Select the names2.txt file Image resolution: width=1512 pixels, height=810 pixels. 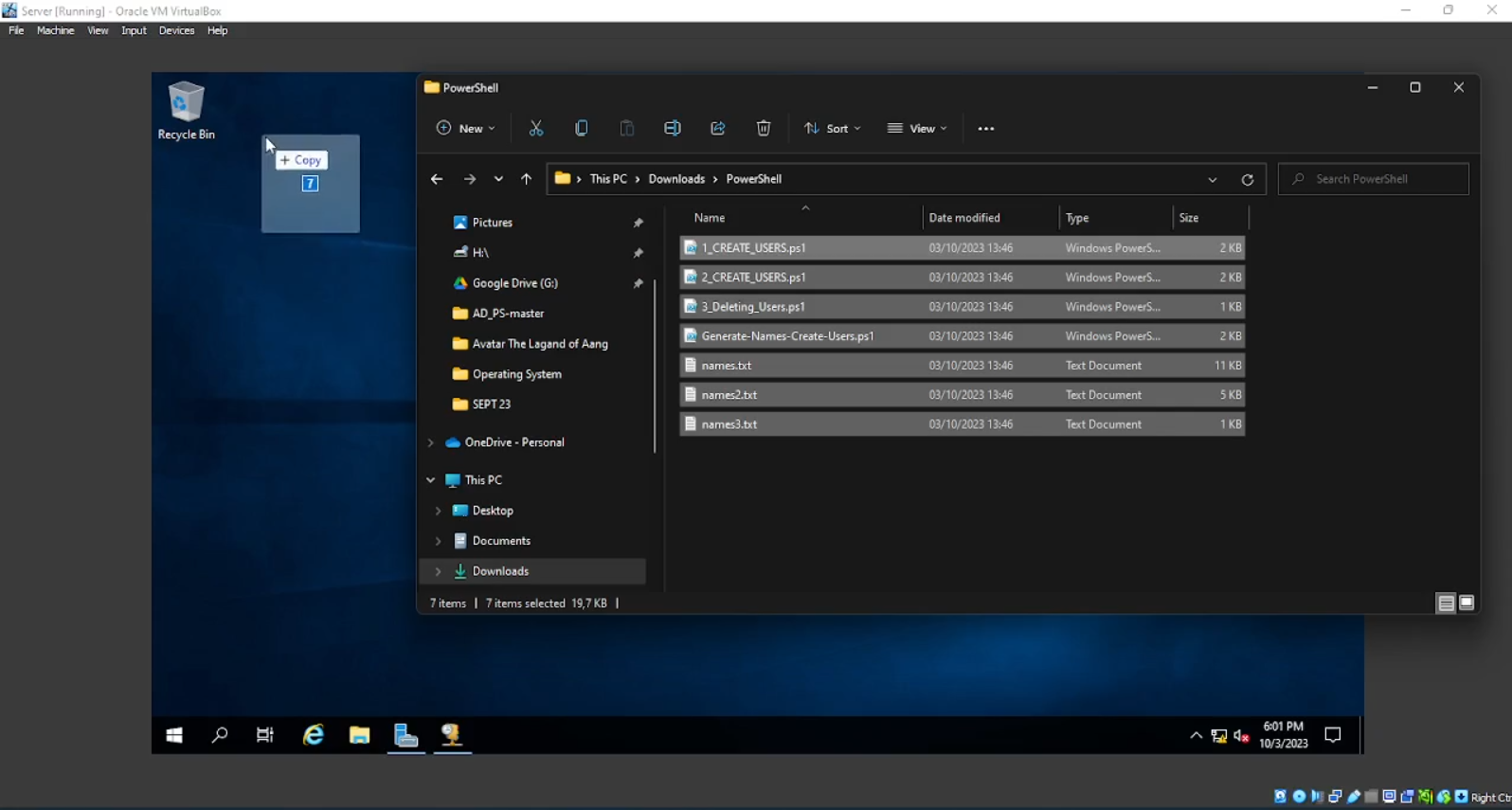click(729, 395)
